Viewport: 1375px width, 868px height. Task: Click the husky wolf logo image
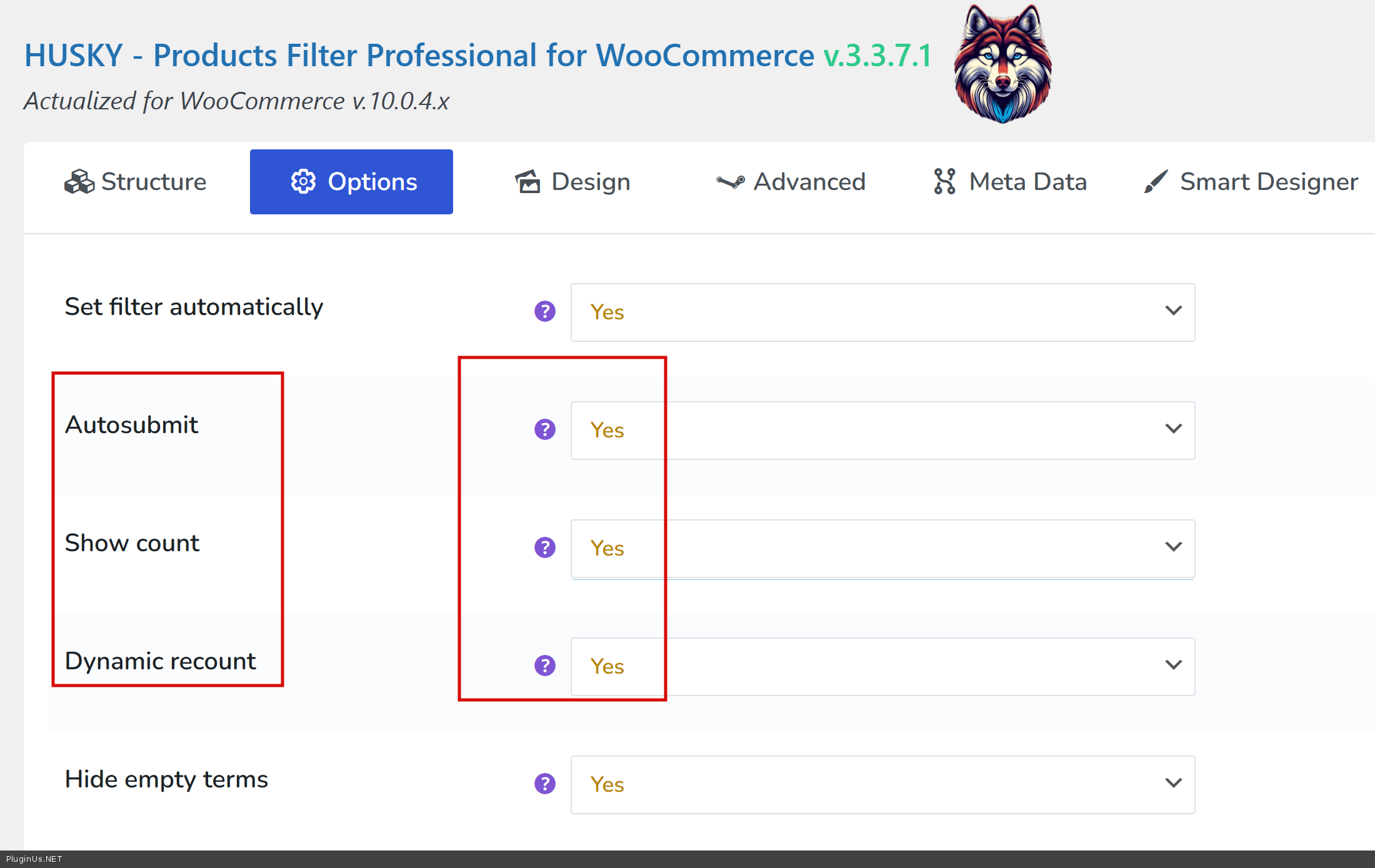click(x=1002, y=64)
